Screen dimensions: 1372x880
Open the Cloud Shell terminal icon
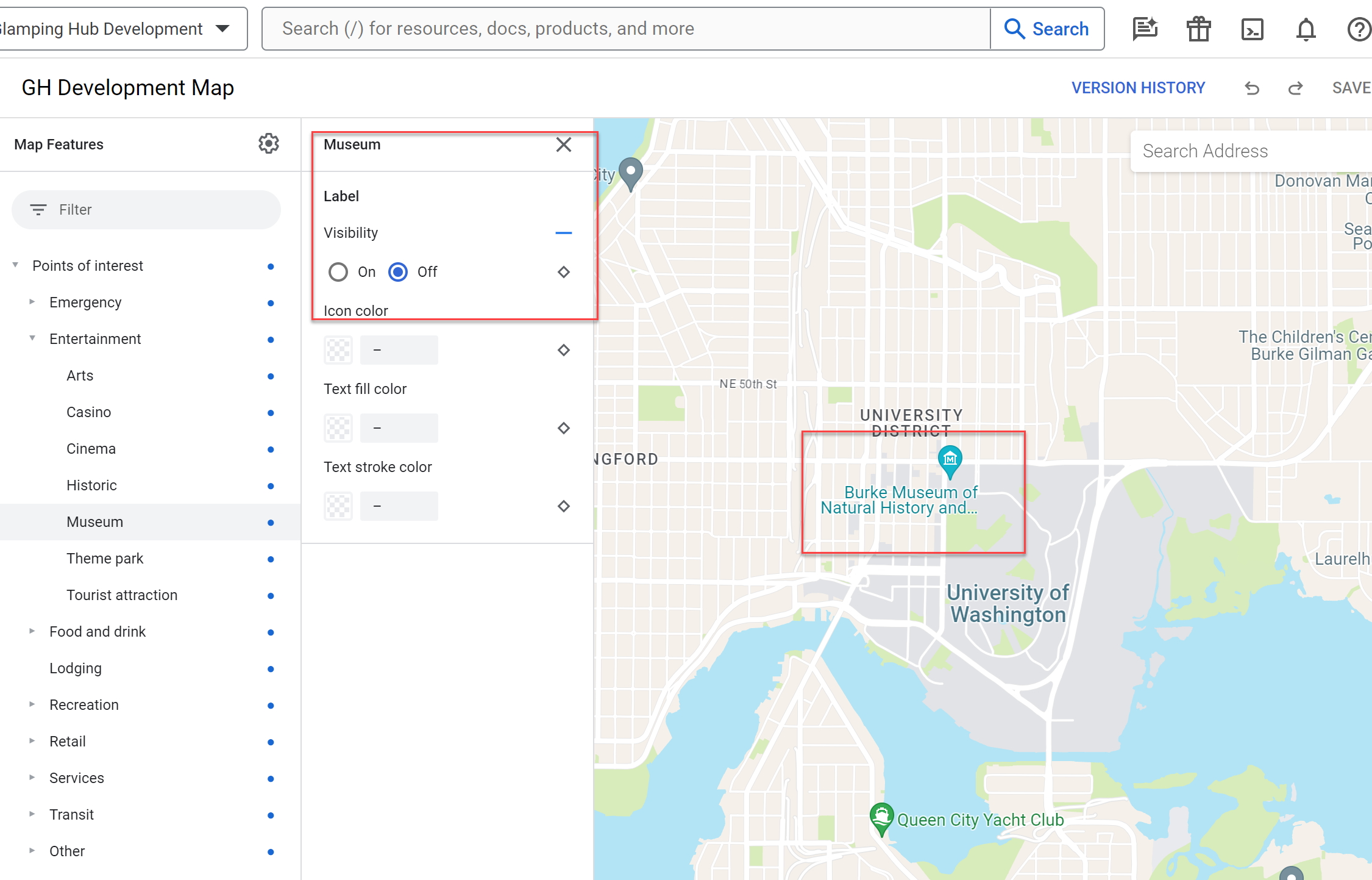coord(1252,29)
